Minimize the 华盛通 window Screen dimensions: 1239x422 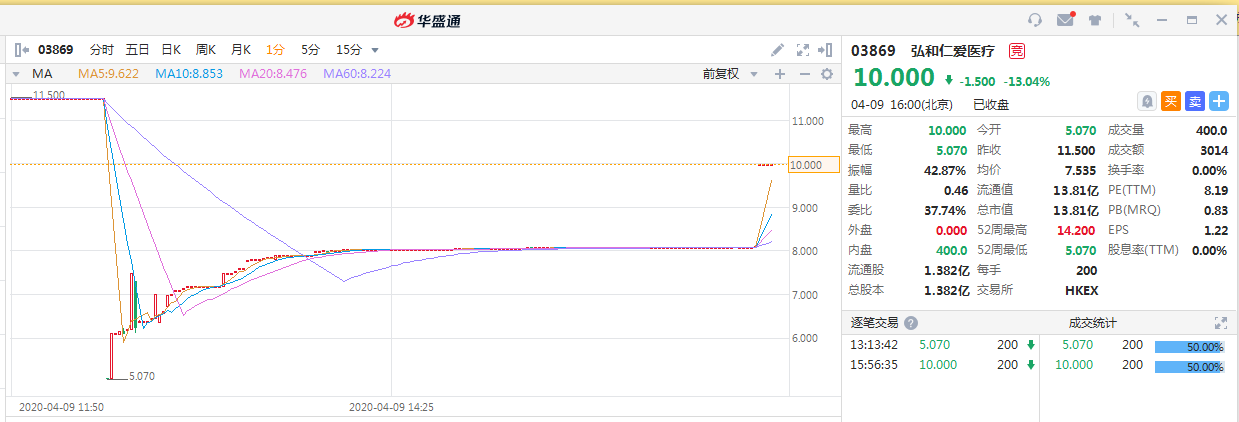click(x=1161, y=20)
